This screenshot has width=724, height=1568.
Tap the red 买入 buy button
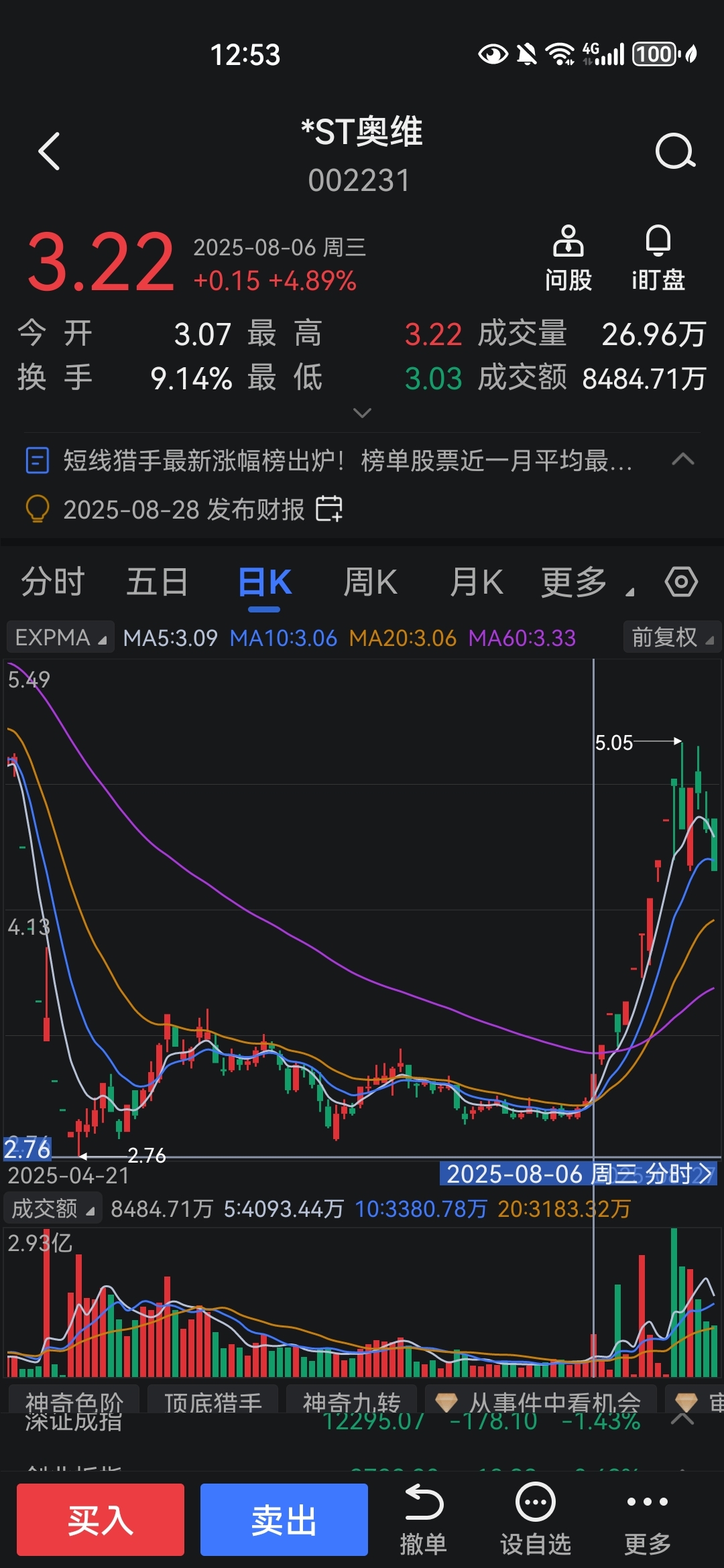[101, 1519]
